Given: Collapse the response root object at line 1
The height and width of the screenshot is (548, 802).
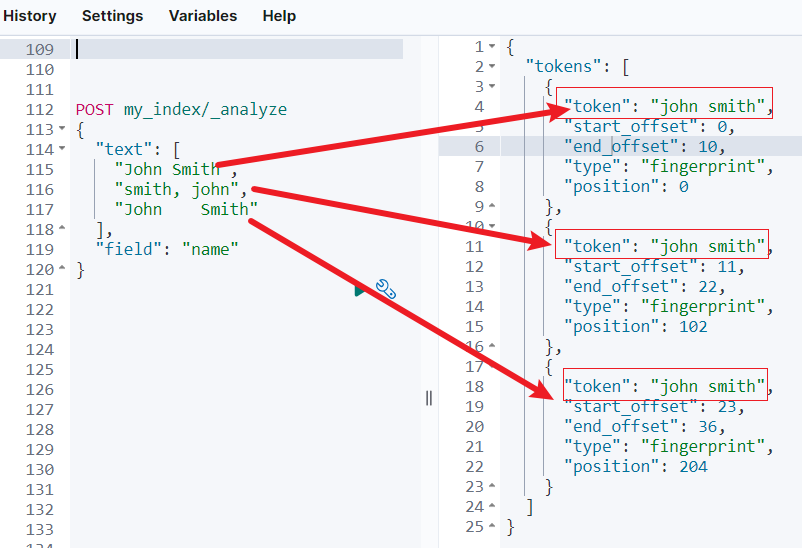Looking at the screenshot, I should (x=492, y=46).
